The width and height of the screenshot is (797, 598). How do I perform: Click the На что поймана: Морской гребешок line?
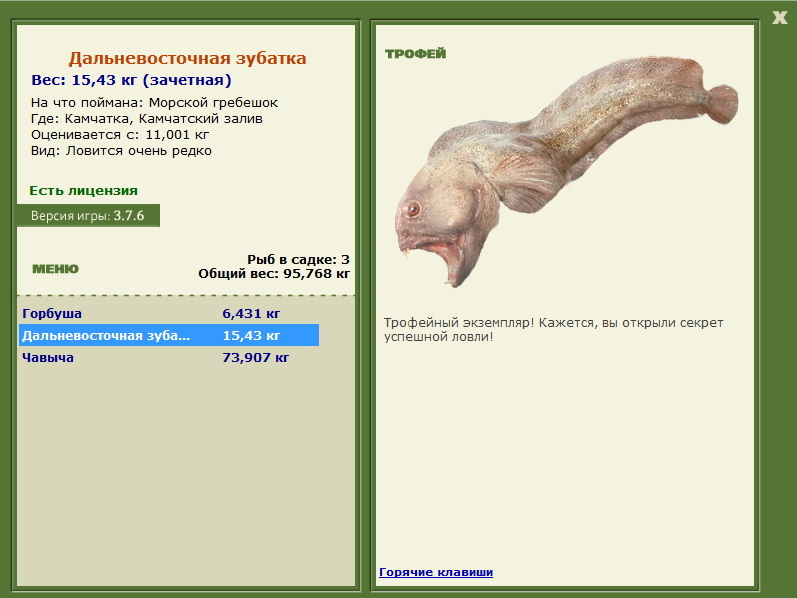[x=155, y=103]
